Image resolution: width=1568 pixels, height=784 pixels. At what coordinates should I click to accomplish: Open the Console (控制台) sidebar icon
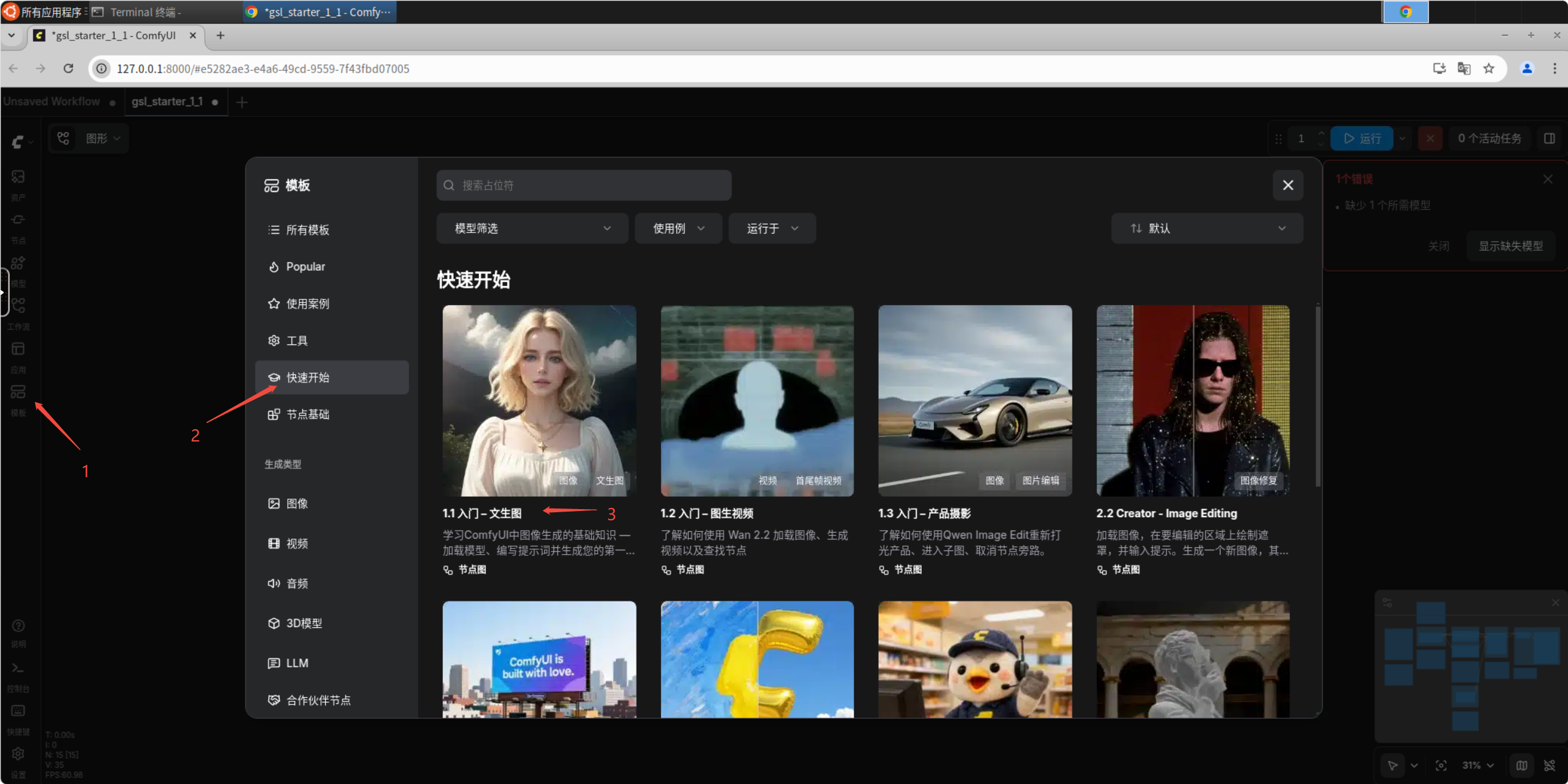pyautogui.click(x=18, y=668)
